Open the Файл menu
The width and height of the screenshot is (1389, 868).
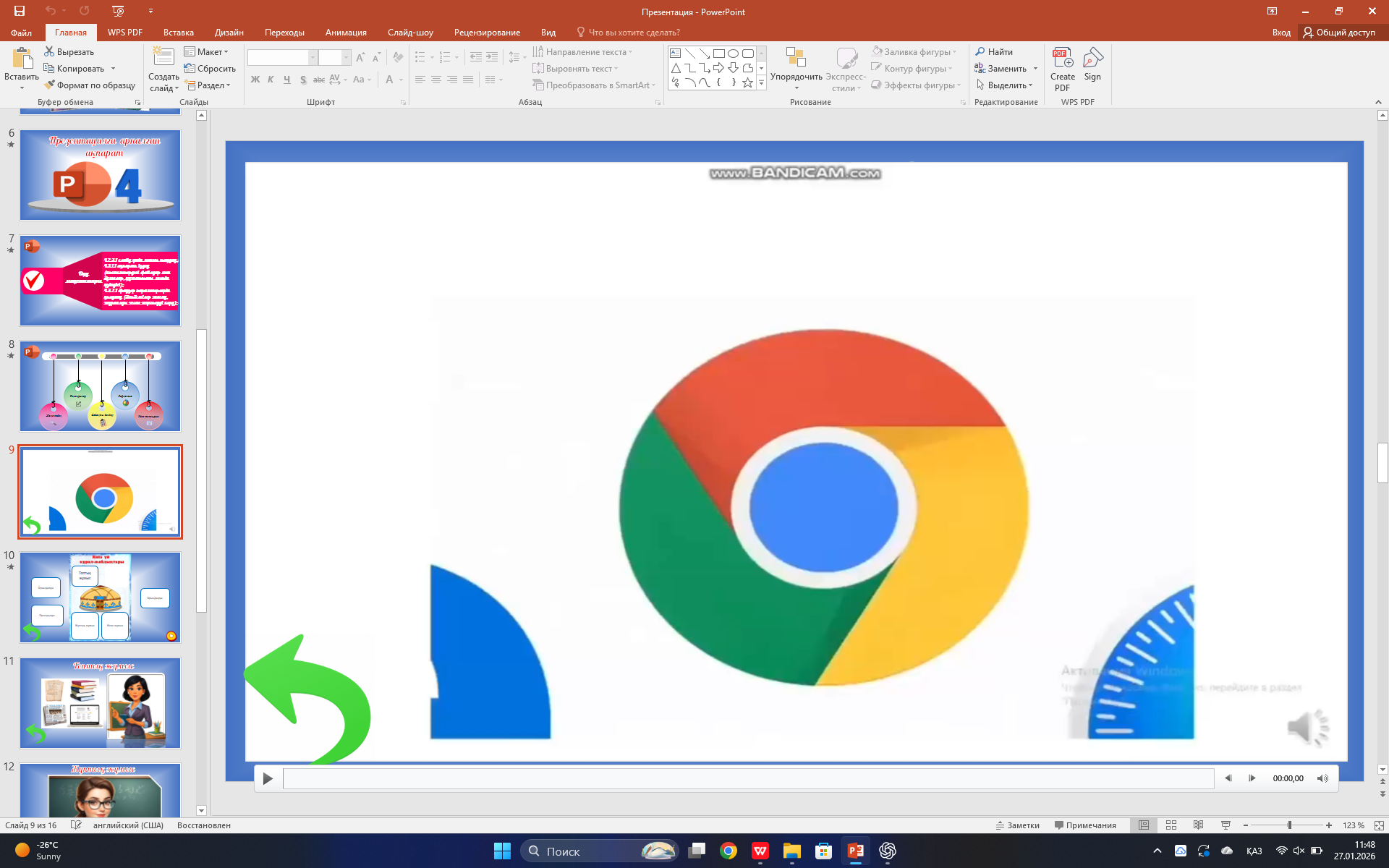pos(21,33)
